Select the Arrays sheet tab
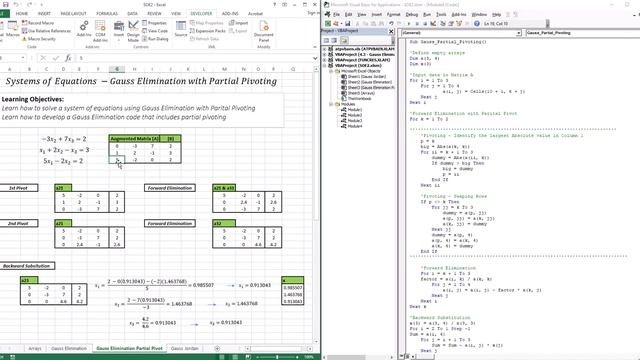640x360 pixels. (x=35, y=349)
